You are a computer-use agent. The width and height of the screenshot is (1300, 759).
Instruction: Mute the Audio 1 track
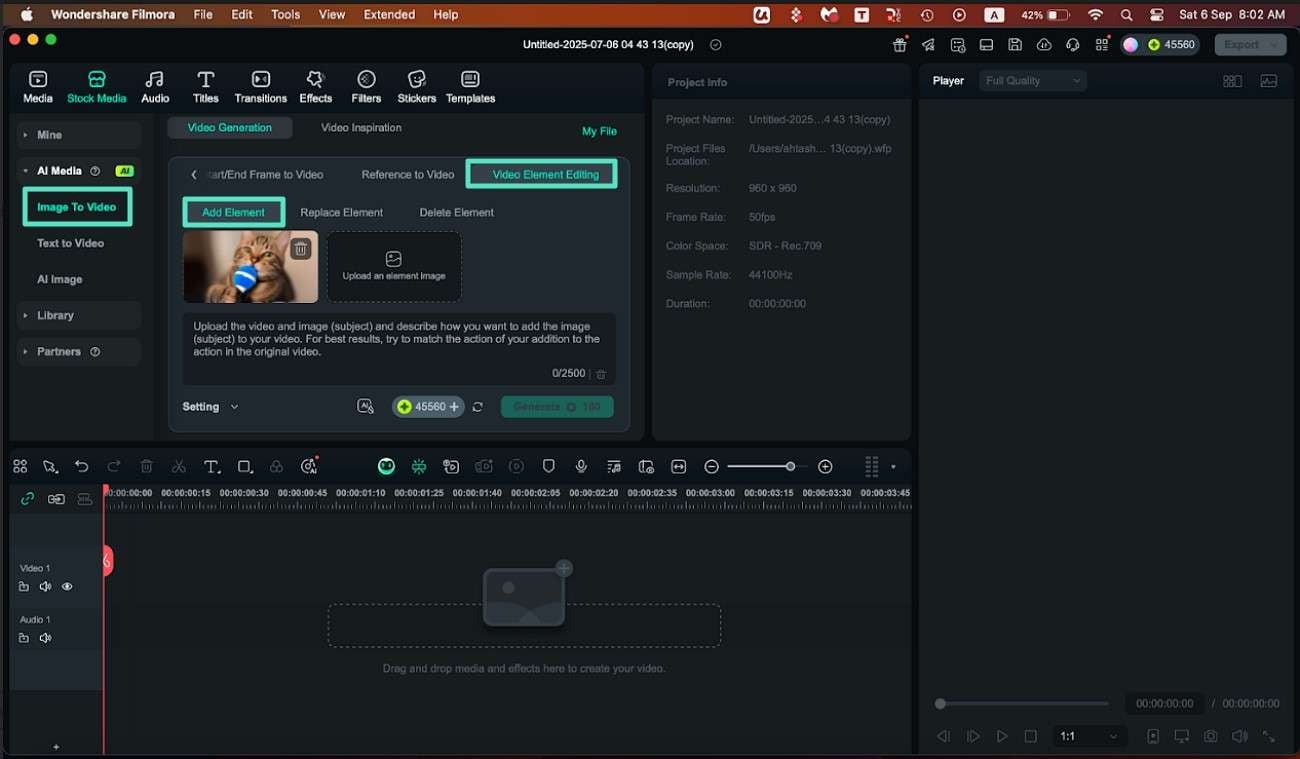point(45,638)
